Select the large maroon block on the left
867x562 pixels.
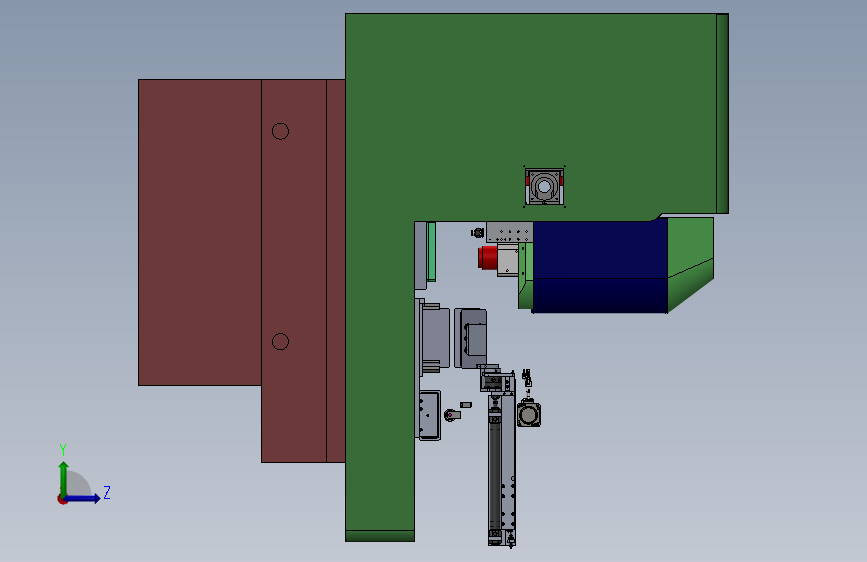point(200,232)
